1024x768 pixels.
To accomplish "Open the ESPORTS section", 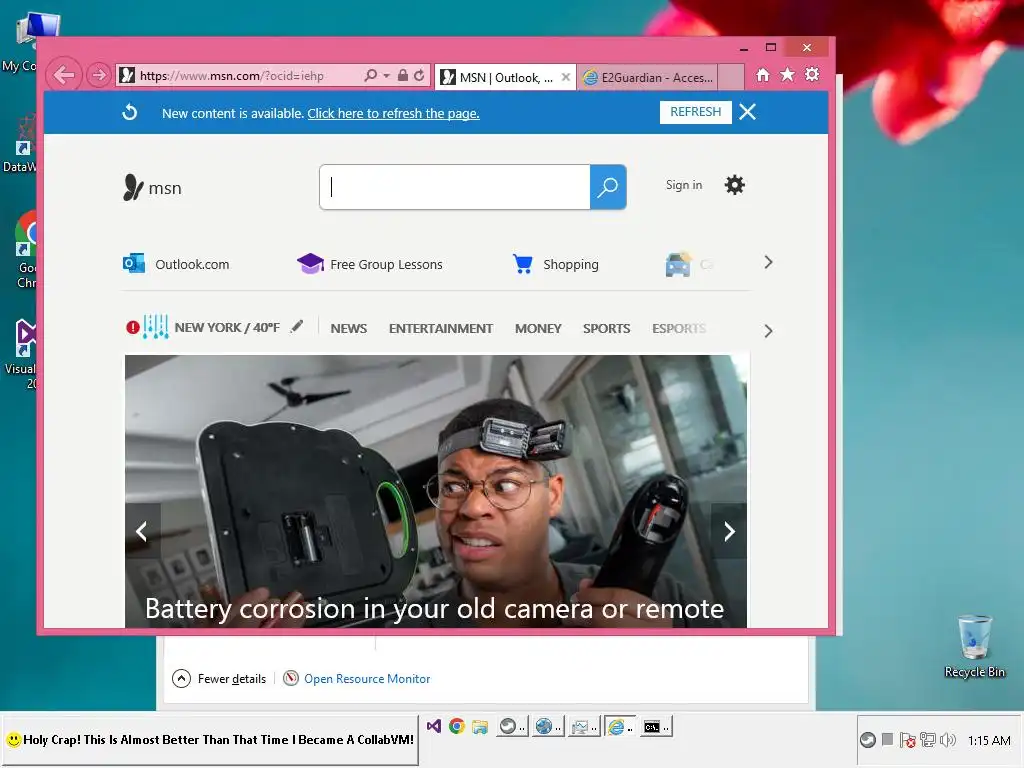I will pyautogui.click(x=679, y=328).
